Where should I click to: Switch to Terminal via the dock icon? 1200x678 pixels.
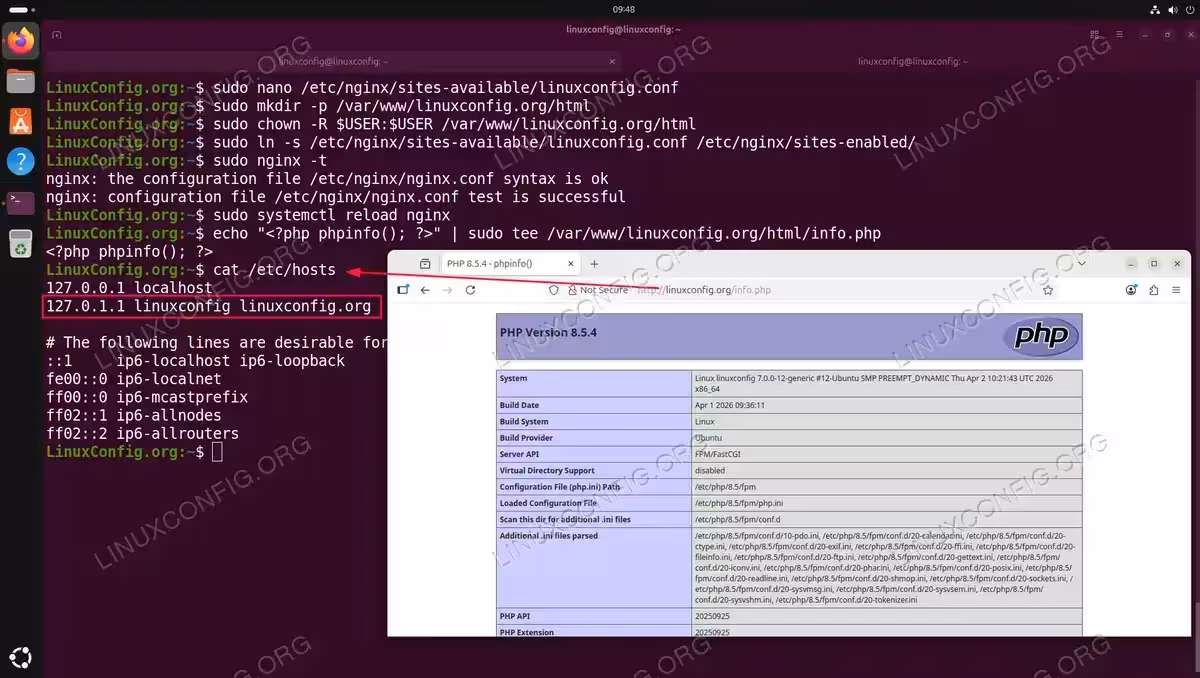click(20, 202)
